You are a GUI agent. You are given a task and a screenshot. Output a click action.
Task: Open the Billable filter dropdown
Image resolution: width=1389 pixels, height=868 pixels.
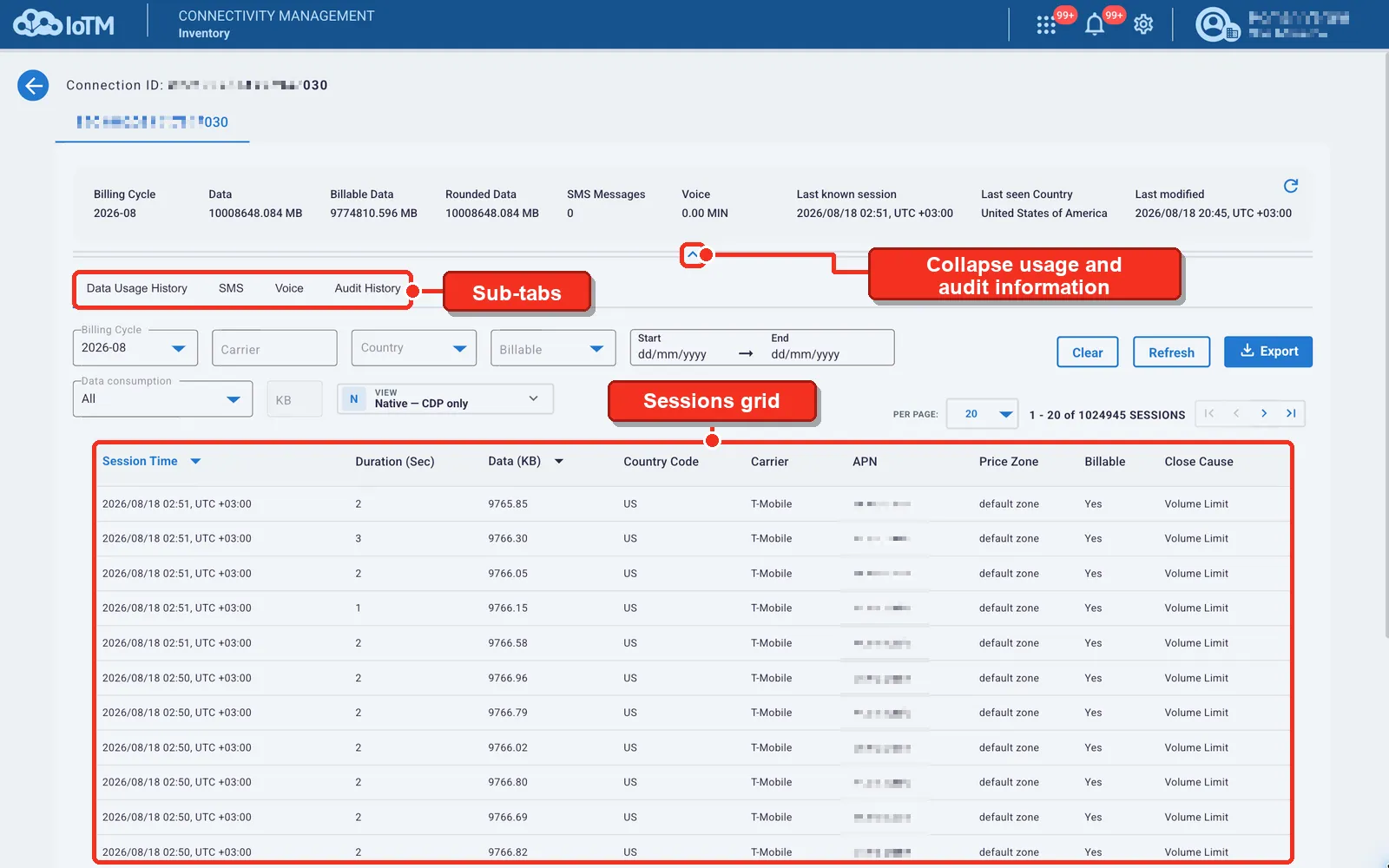(x=553, y=348)
